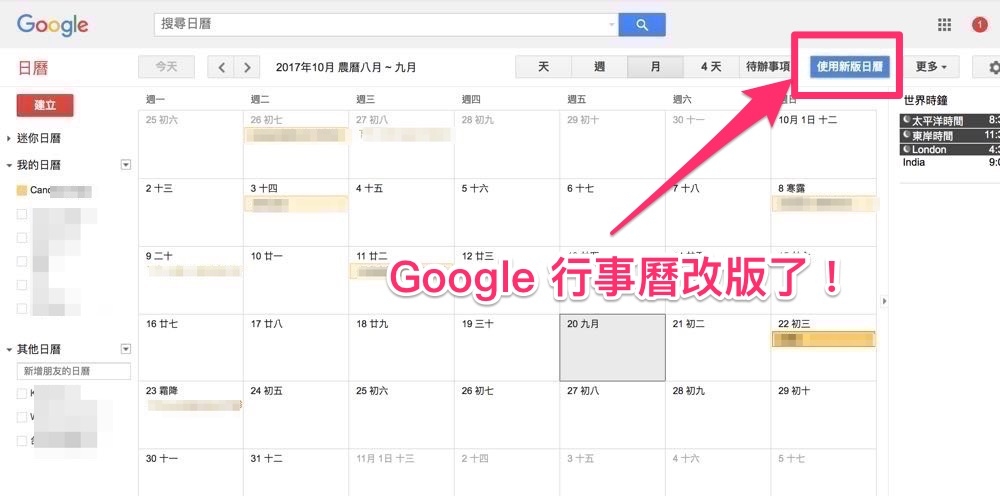The image size is (1000, 496).
Task: Switch to 週 view
Action: click(599, 67)
